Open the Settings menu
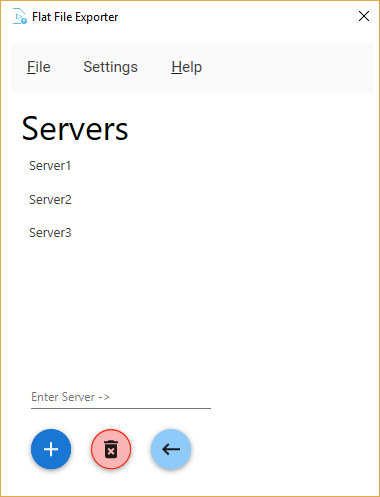The image size is (380, 497). point(110,67)
